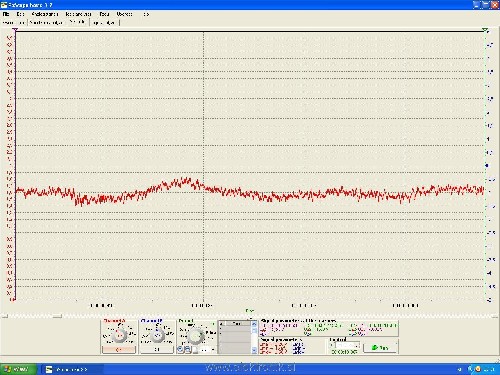The image size is (500, 375).
Task: Click the scroll-up arrow of the bottom list
Action: (x=254, y=323)
